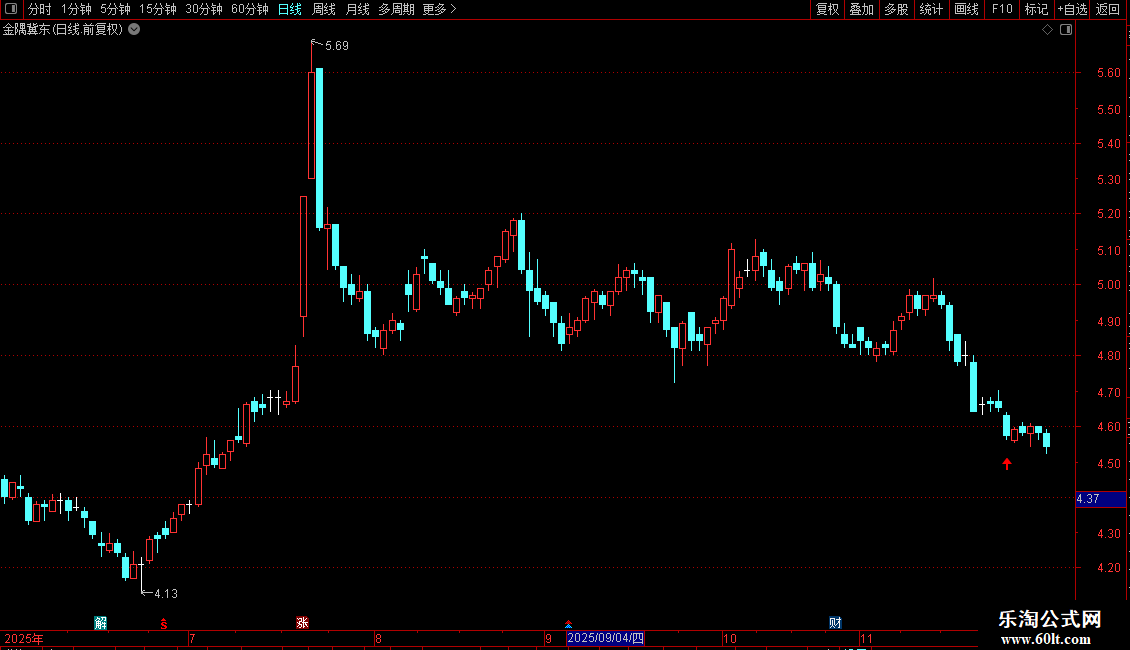
Task: Click the 4.13 low price label
Action: 166,594
